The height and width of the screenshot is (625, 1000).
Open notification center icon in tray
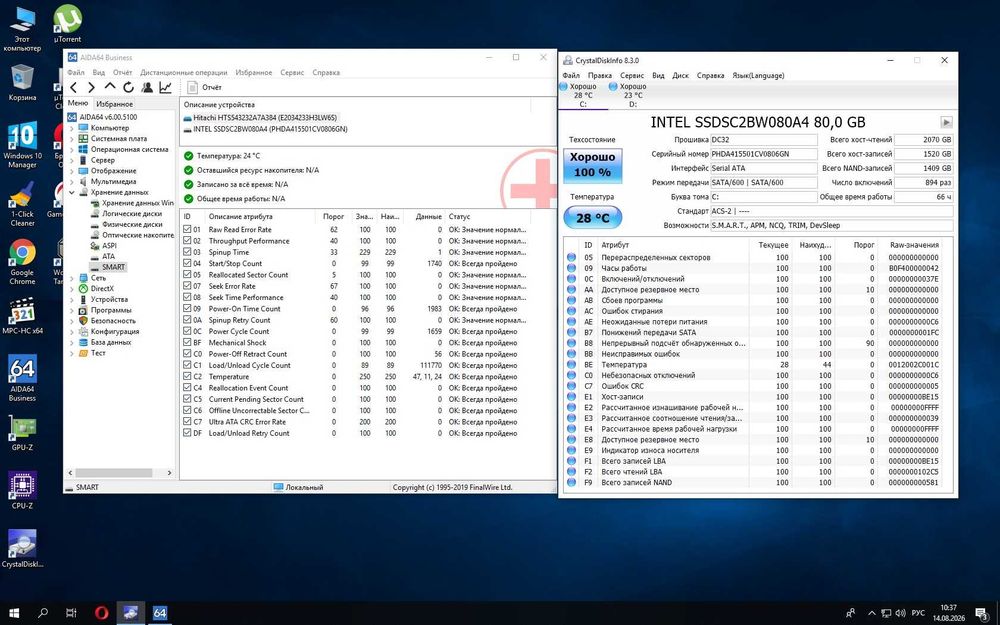coord(982,613)
